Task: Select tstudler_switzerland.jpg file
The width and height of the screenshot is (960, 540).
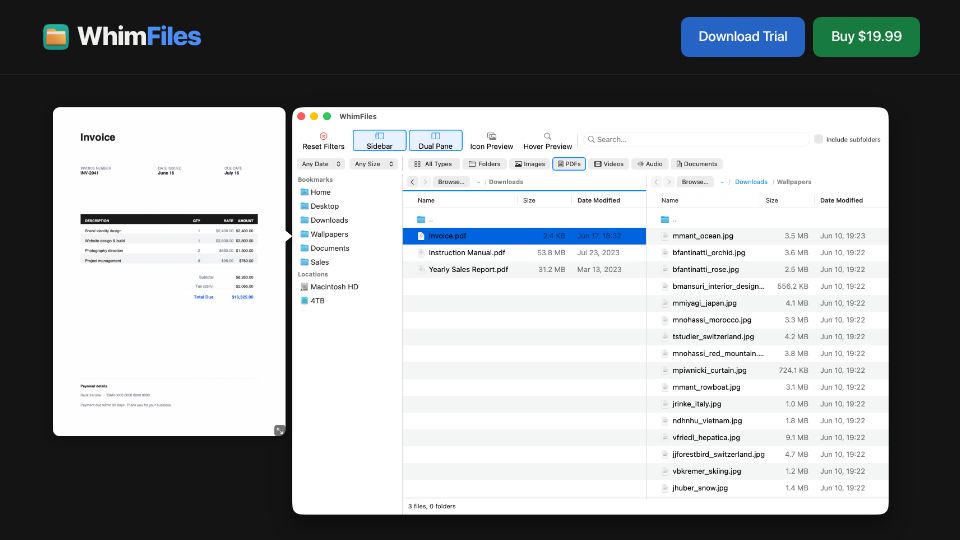Action: (x=768, y=337)
